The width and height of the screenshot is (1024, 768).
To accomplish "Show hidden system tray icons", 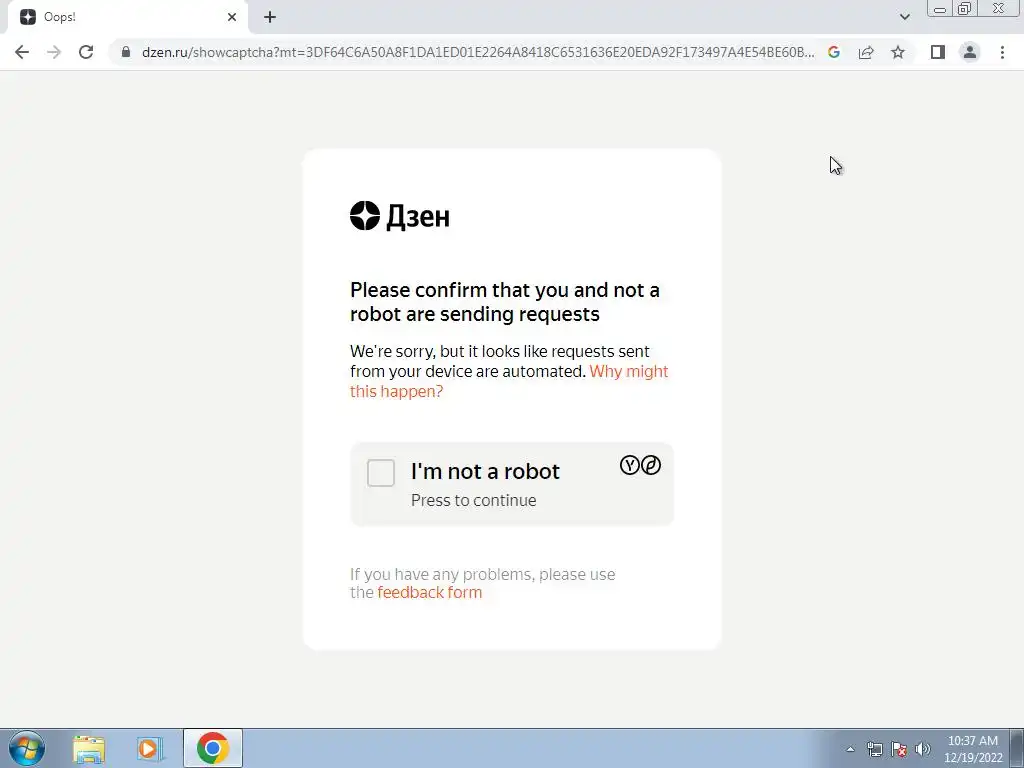I will 850,749.
